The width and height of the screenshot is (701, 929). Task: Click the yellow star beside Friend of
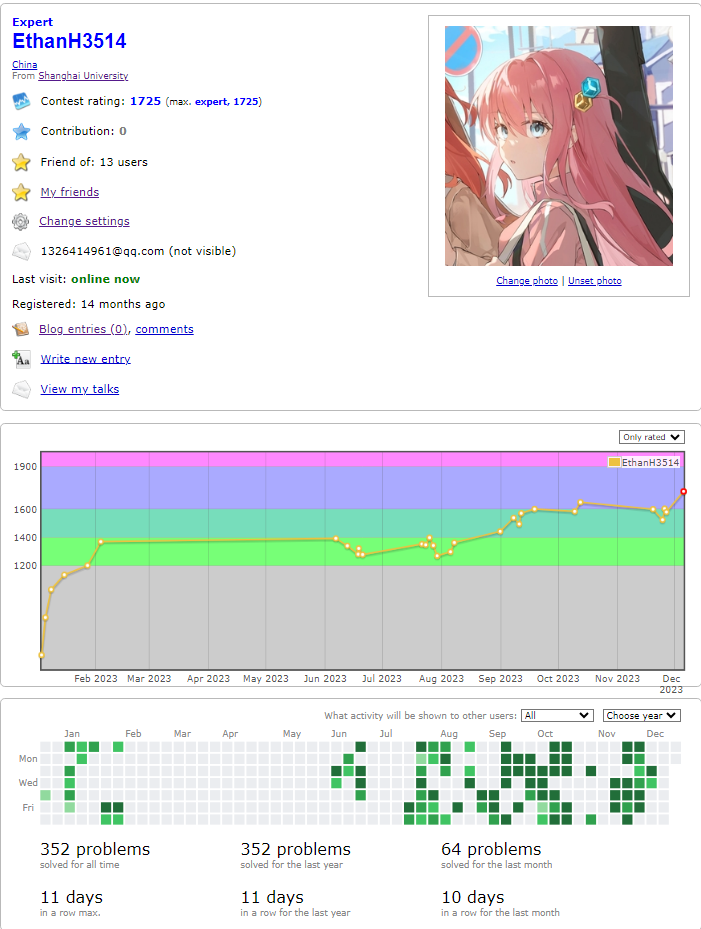pyautogui.click(x=21, y=162)
